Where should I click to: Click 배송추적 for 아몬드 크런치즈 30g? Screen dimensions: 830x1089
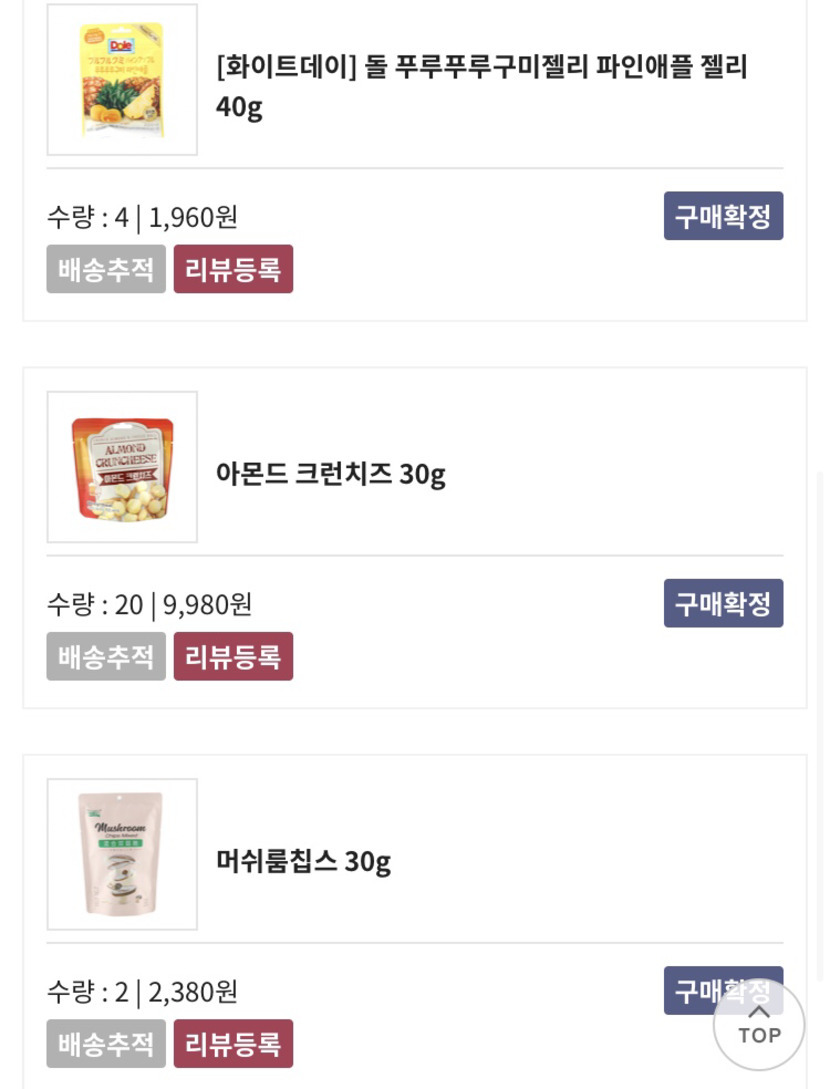pos(106,656)
